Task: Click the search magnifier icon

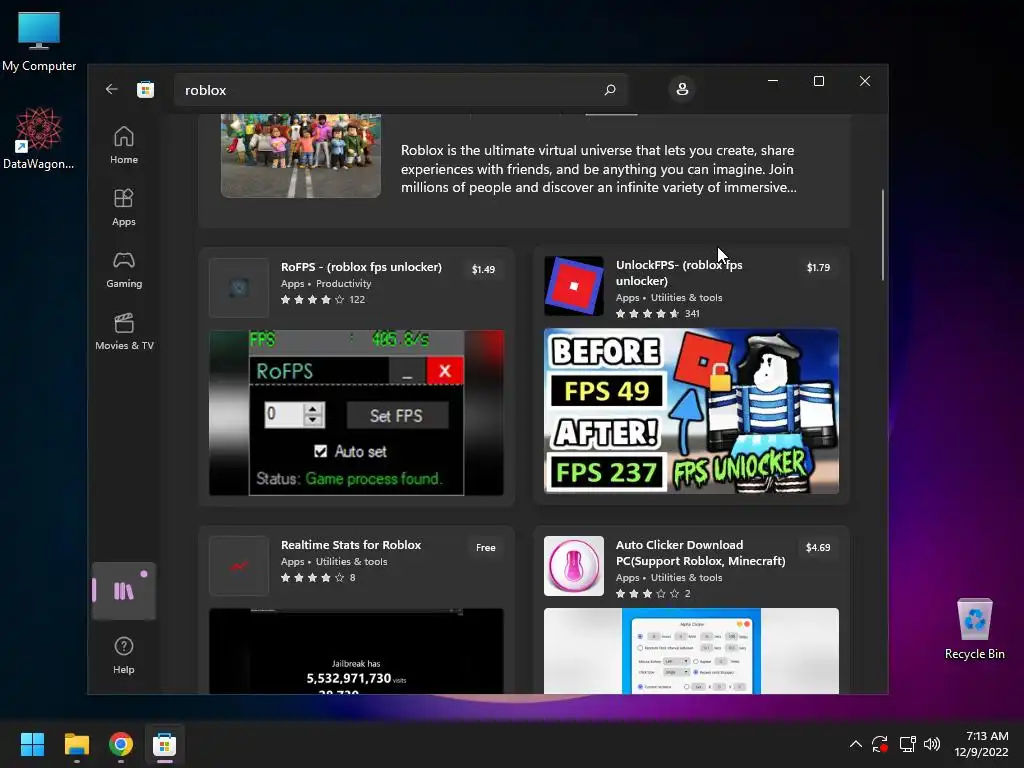Action: pyautogui.click(x=609, y=89)
